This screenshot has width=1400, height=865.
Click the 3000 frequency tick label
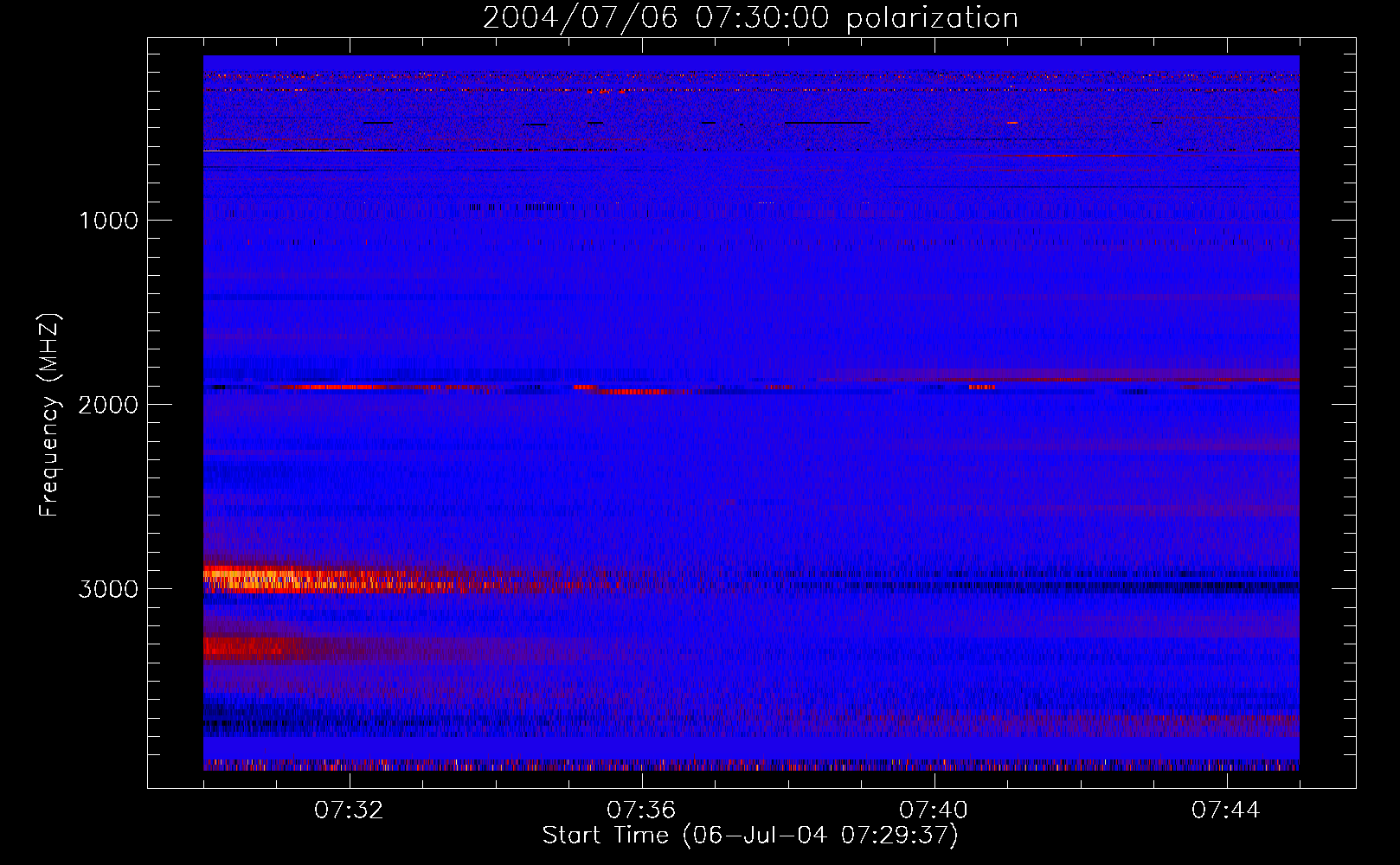108,589
